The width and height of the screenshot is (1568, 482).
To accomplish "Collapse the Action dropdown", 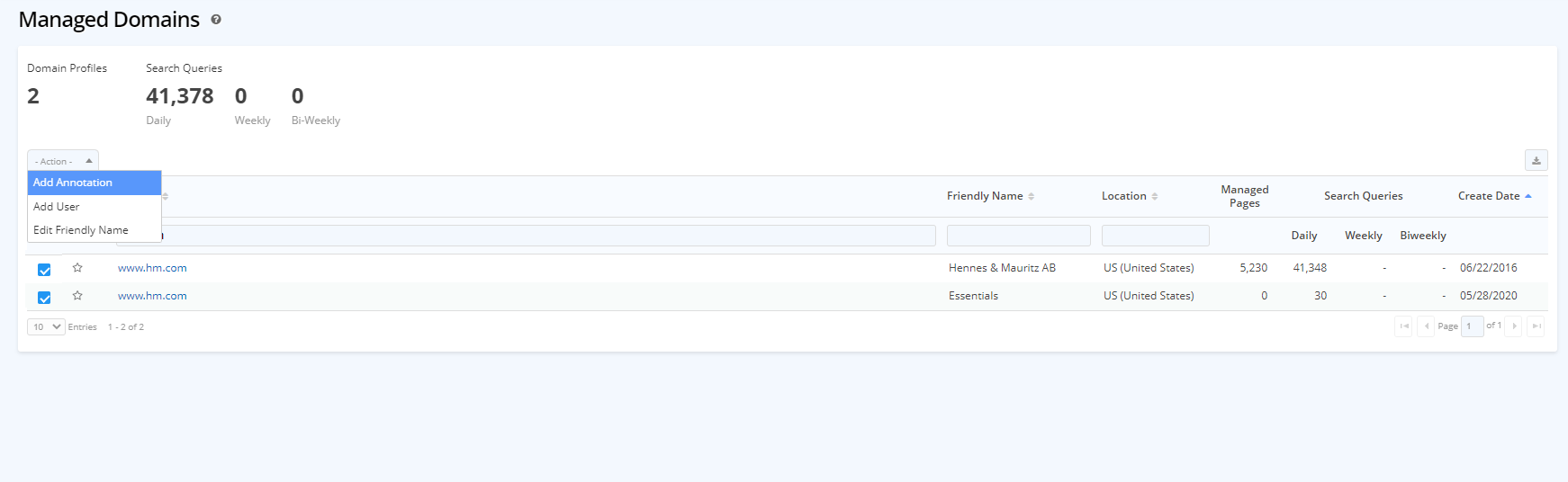I will coord(63,161).
